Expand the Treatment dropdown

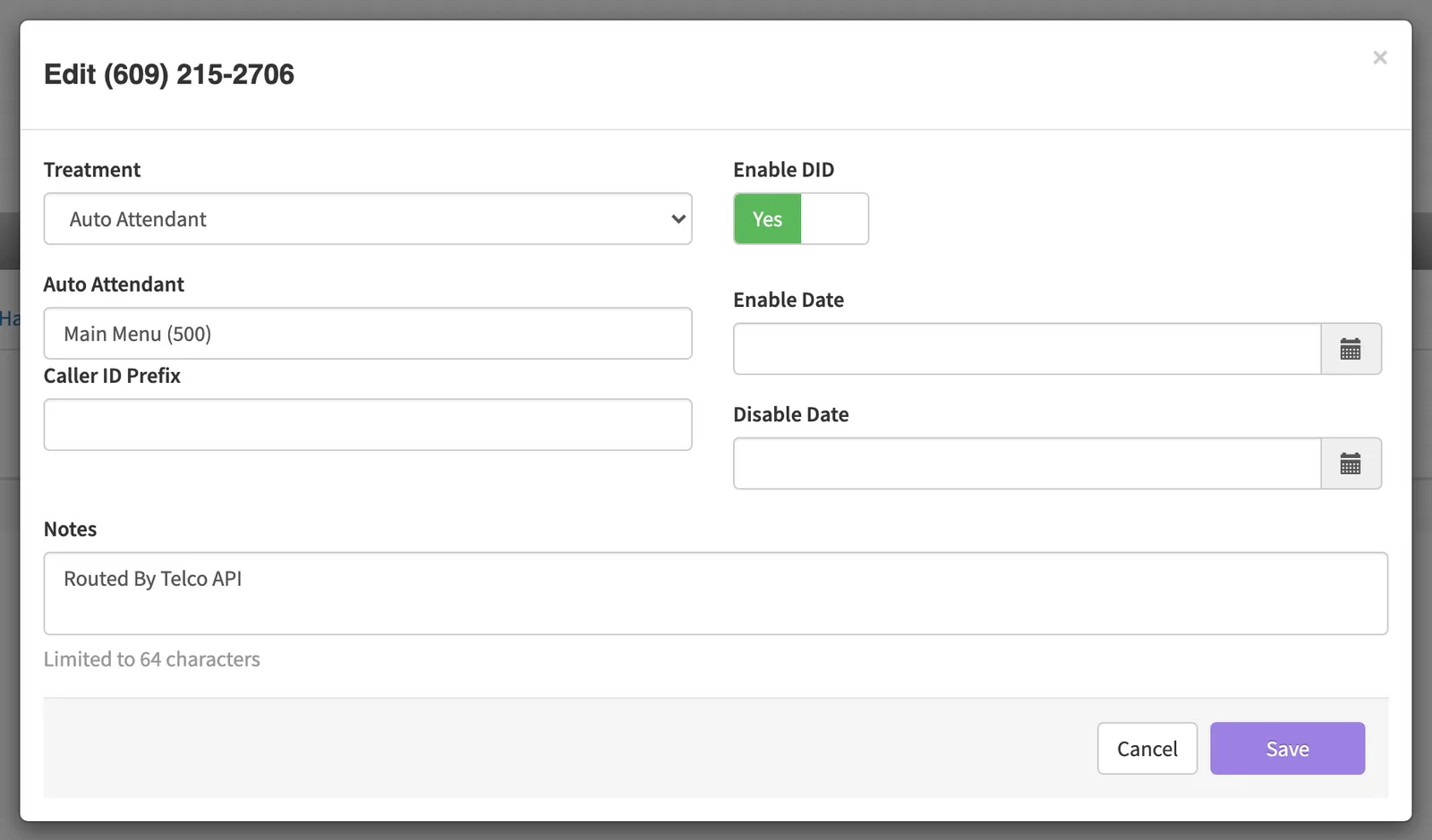pos(368,219)
